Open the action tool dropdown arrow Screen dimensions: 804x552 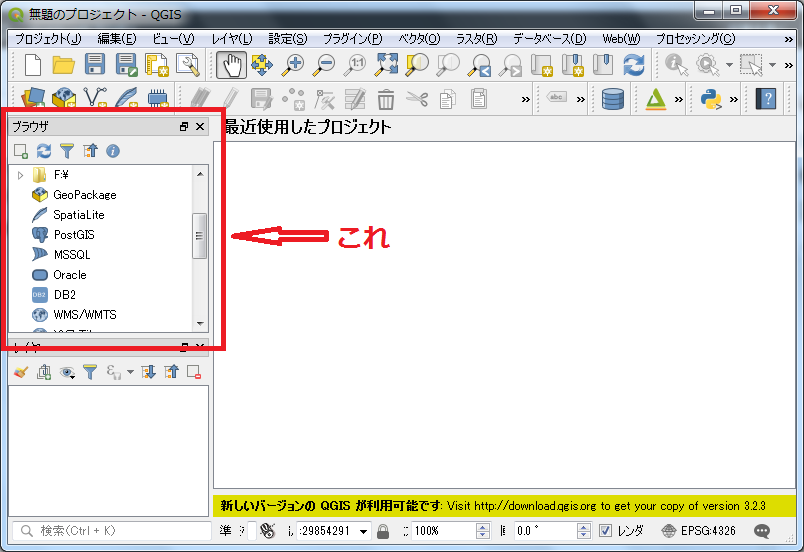(729, 65)
